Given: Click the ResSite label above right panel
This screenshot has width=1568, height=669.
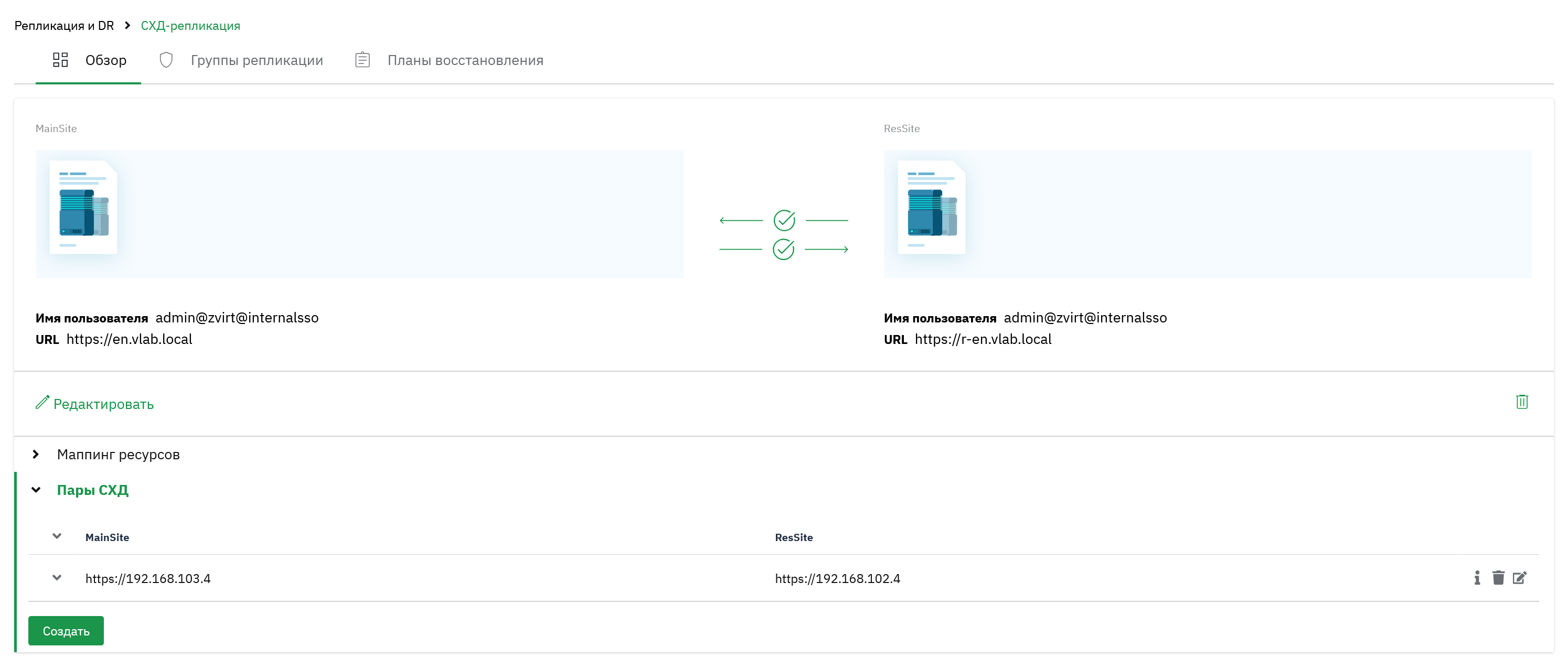Looking at the screenshot, I should (901, 128).
